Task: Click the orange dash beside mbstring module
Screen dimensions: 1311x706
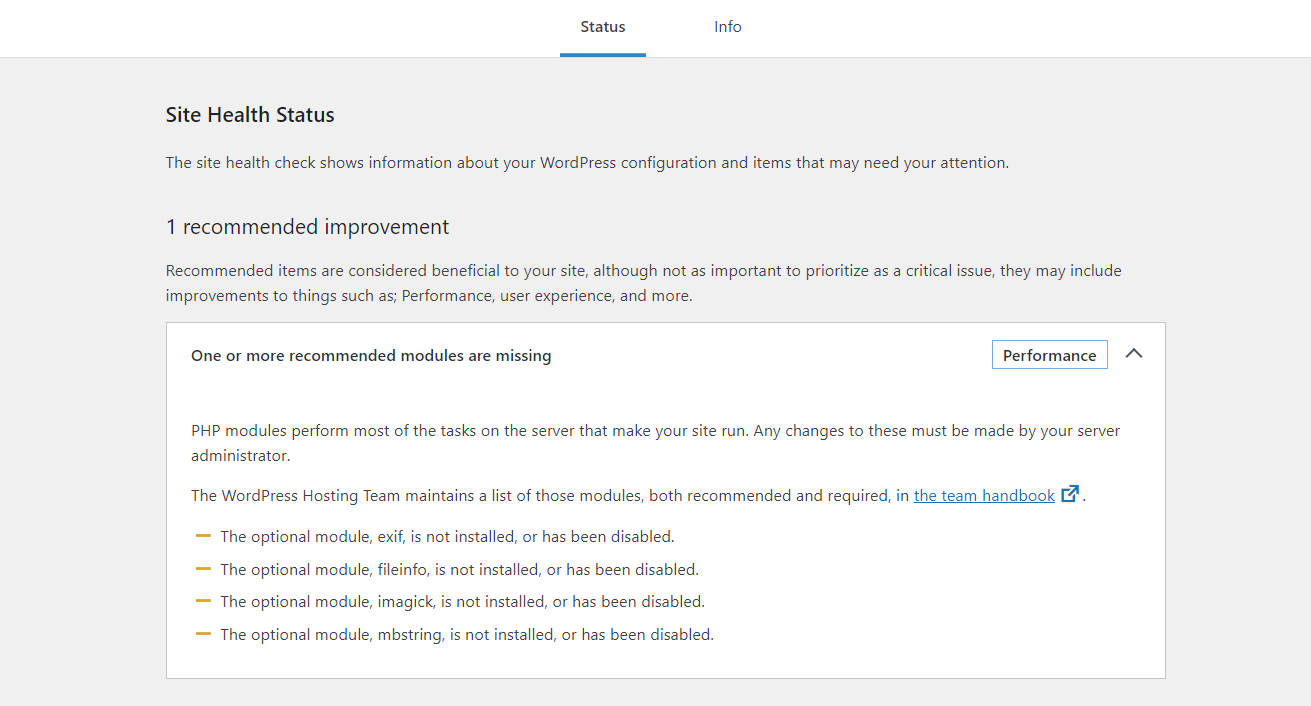Action: pos(203,634)
